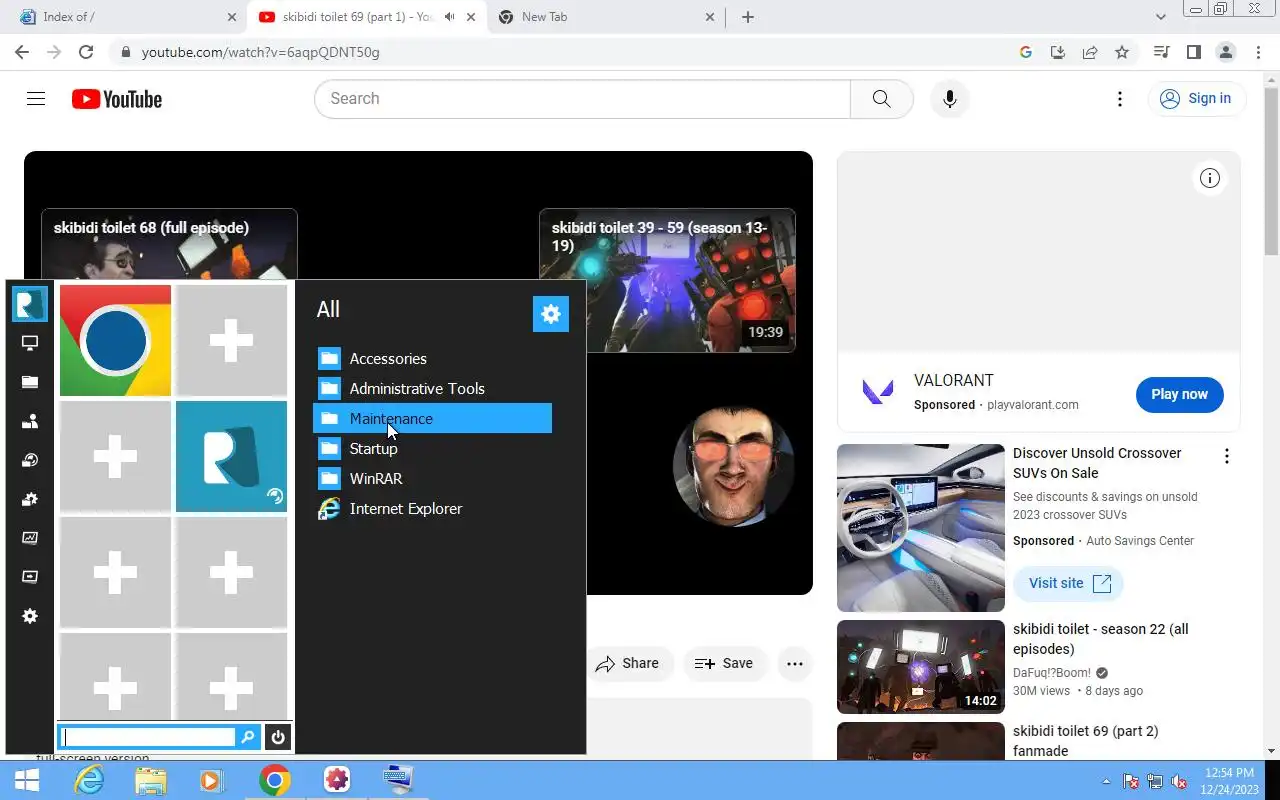
Task: Expand the Startup folder
Action: point(432,448)
